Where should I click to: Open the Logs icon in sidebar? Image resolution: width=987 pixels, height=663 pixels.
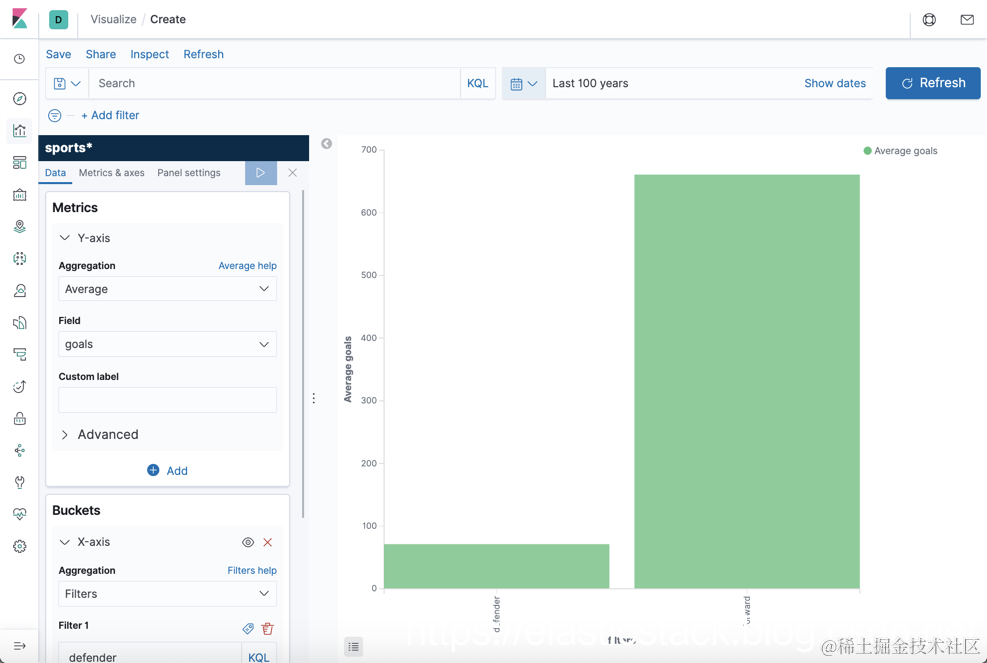pos(20,322)
